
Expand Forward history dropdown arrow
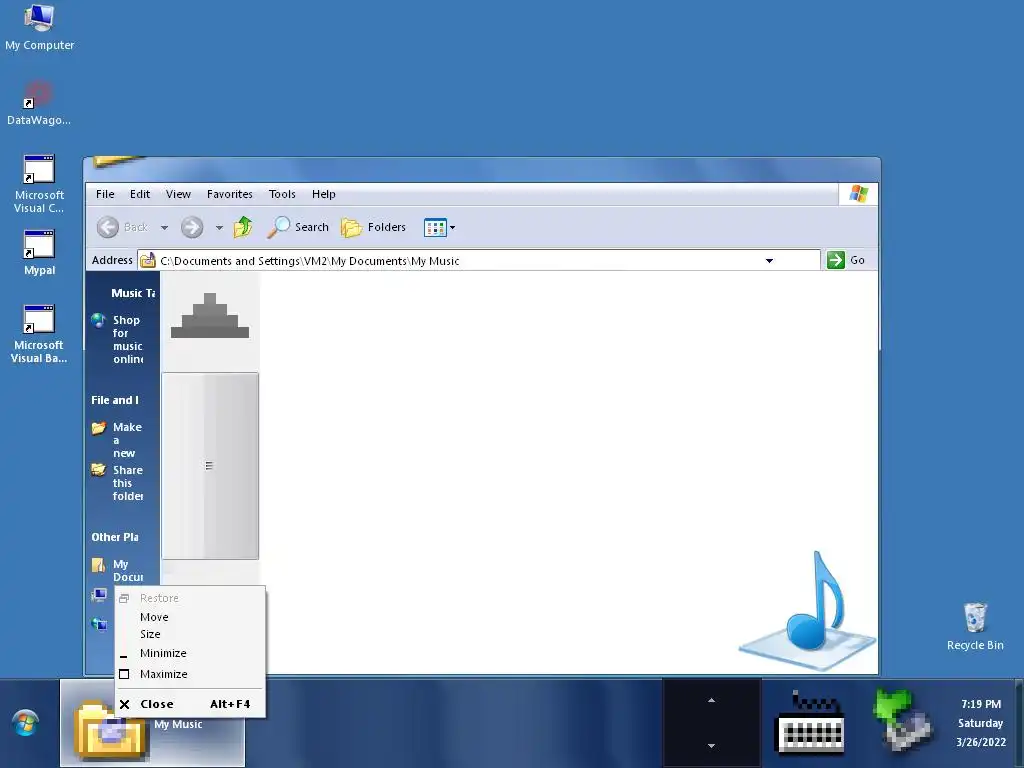pyautogui.click(x=219, y=227)
